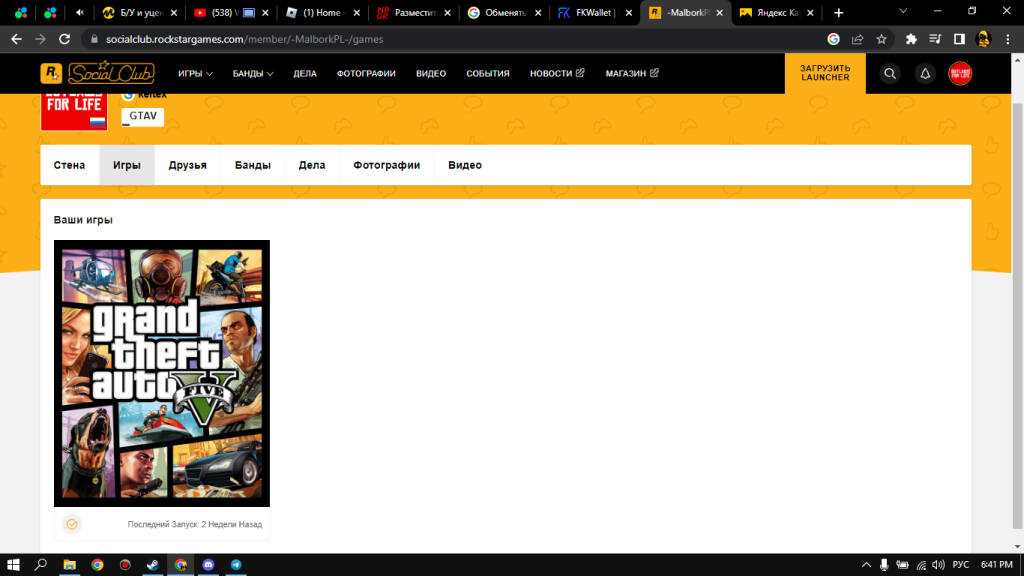Switch to the Обменять browser tab

504,12
